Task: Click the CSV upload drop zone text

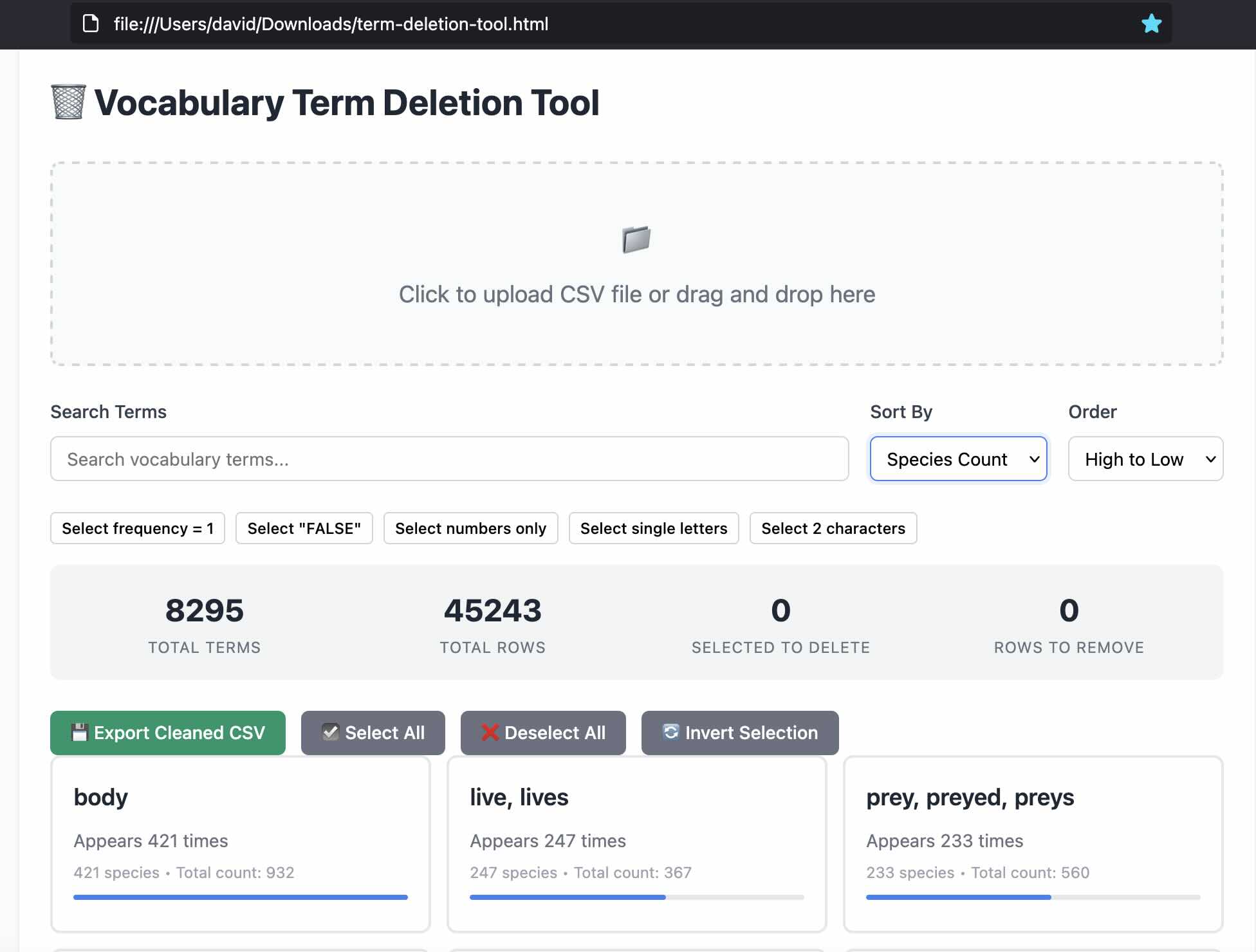Action: [636, 294]
